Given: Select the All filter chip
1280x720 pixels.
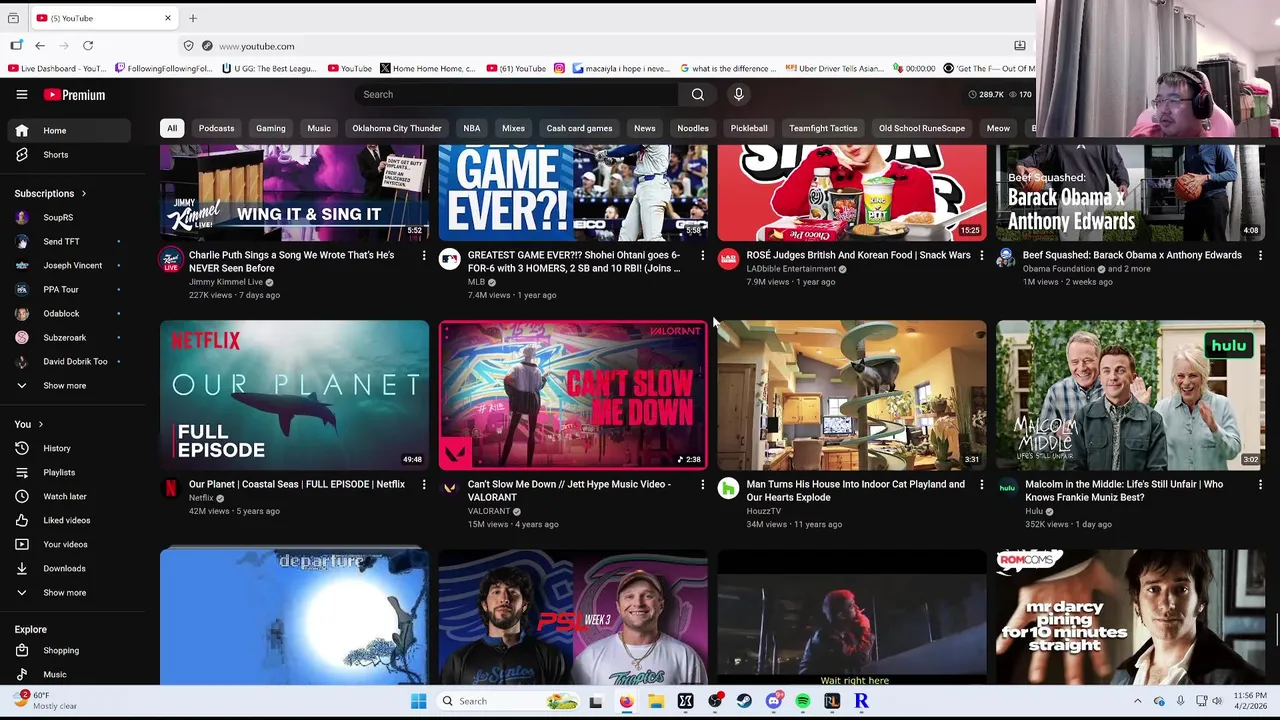Looking at the screenshot, I should (172, 128).
